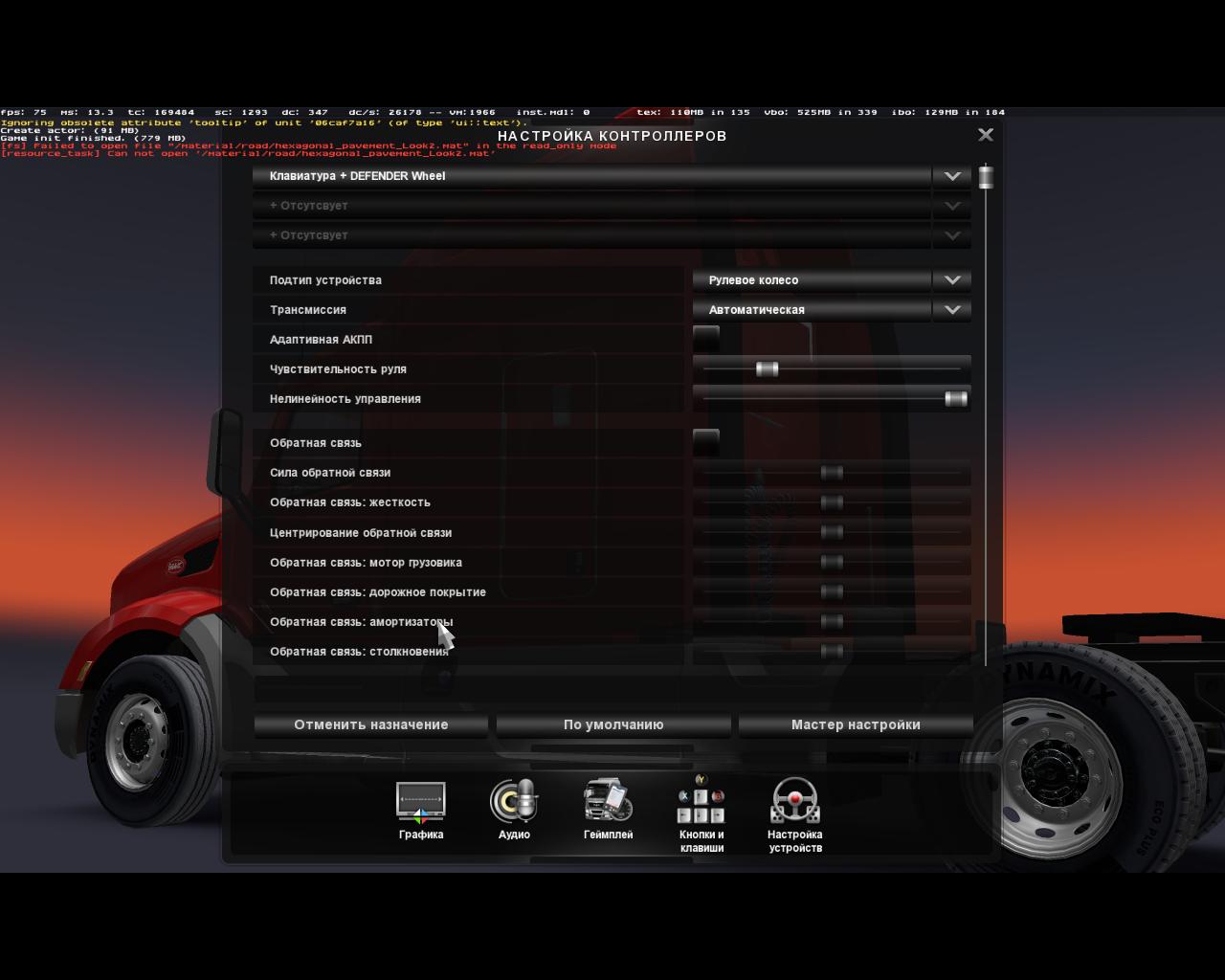Expand the second Отсутсвует device dropdown

[x=951, y=235]
